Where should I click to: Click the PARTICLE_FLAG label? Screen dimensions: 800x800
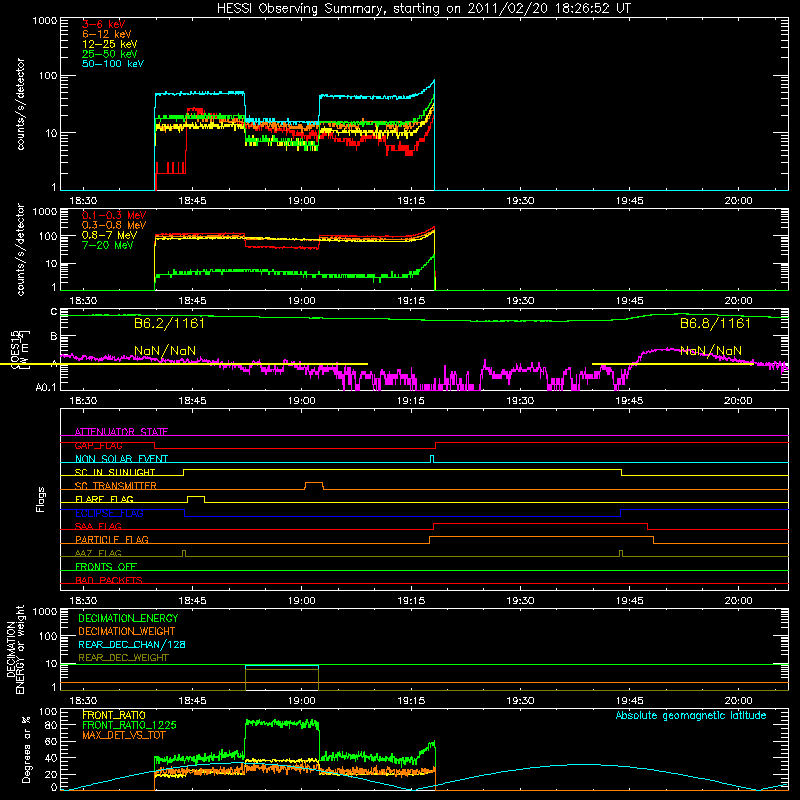112,539
